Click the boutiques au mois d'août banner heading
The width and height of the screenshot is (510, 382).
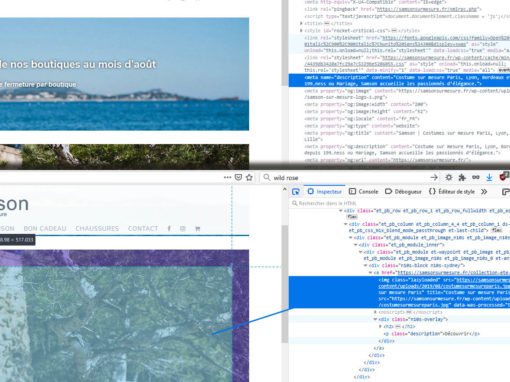78,64
